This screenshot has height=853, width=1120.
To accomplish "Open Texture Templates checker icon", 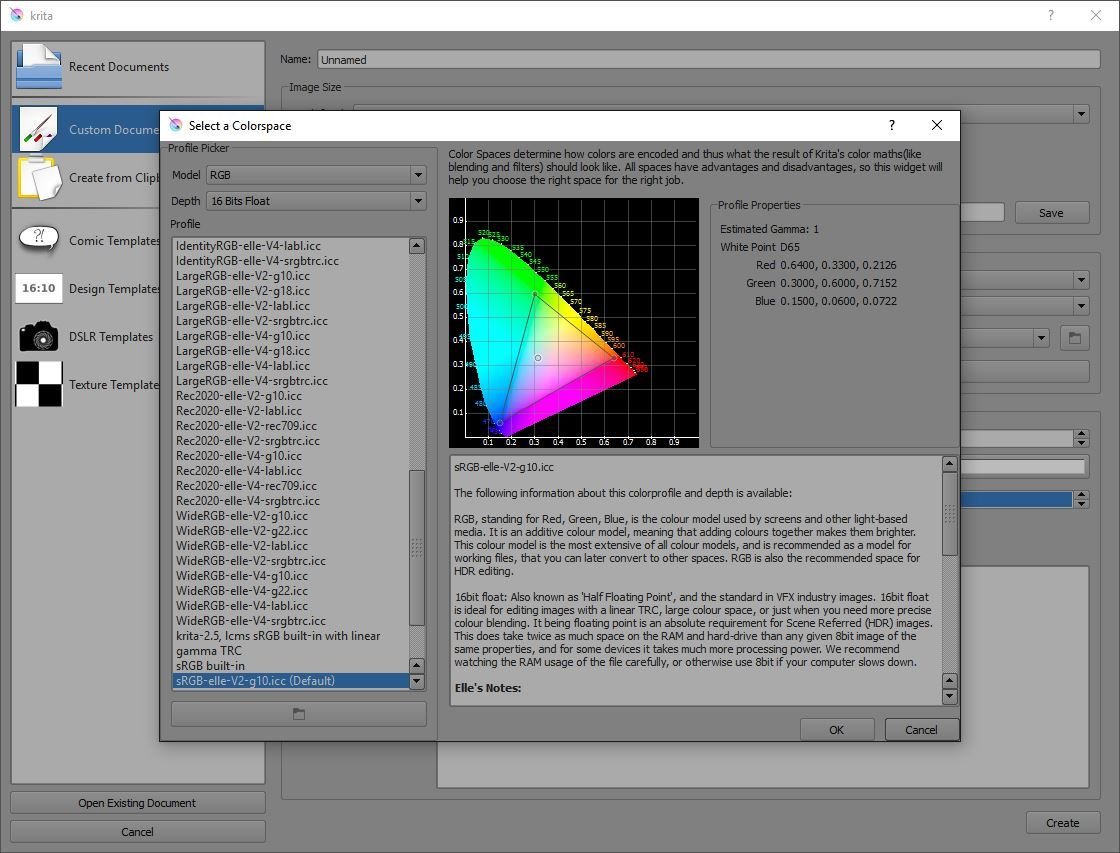I will 39,384.
